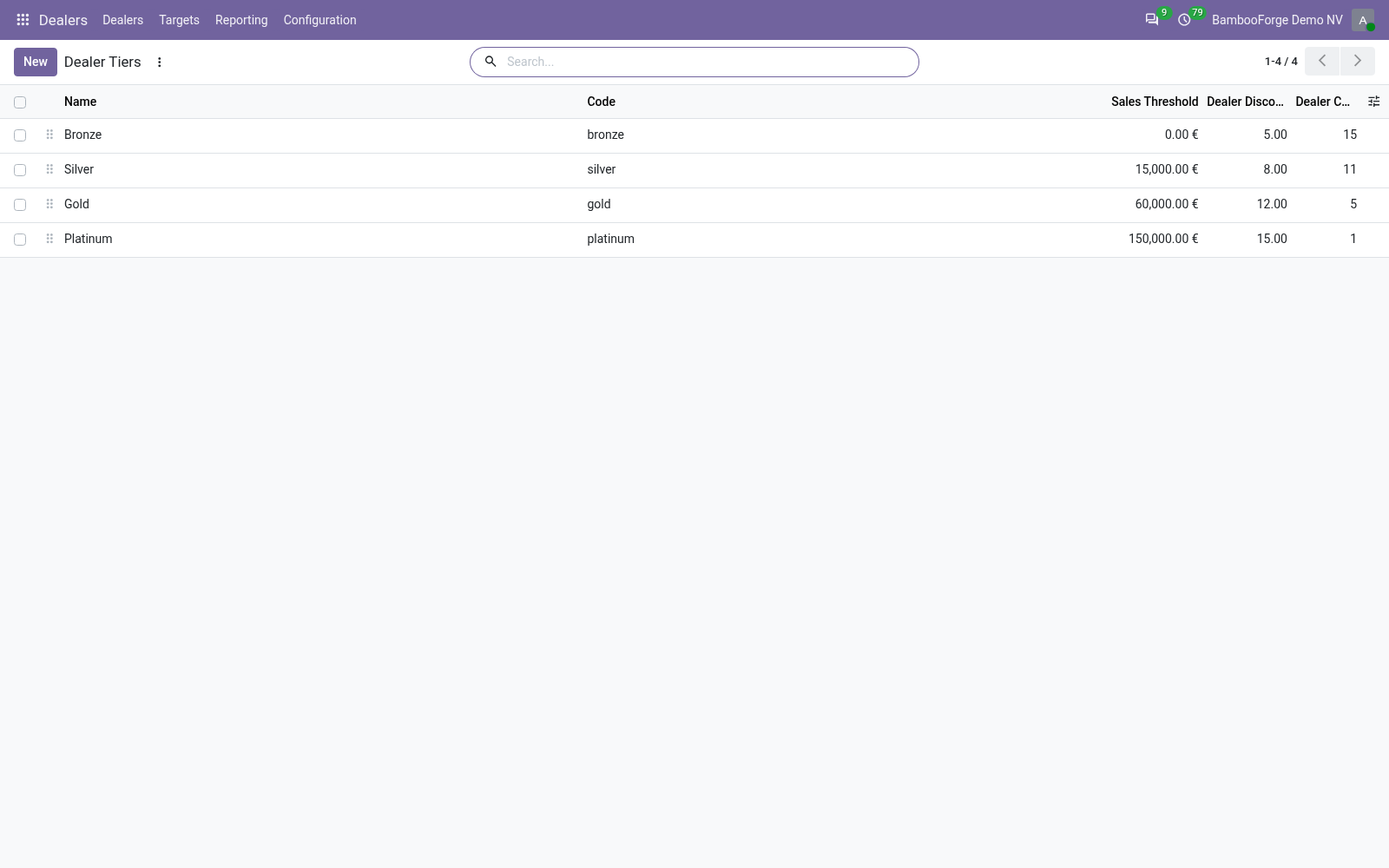Select the Platinum tier checkbox
The image size is (1389, 868).
(x=20, y=240)
